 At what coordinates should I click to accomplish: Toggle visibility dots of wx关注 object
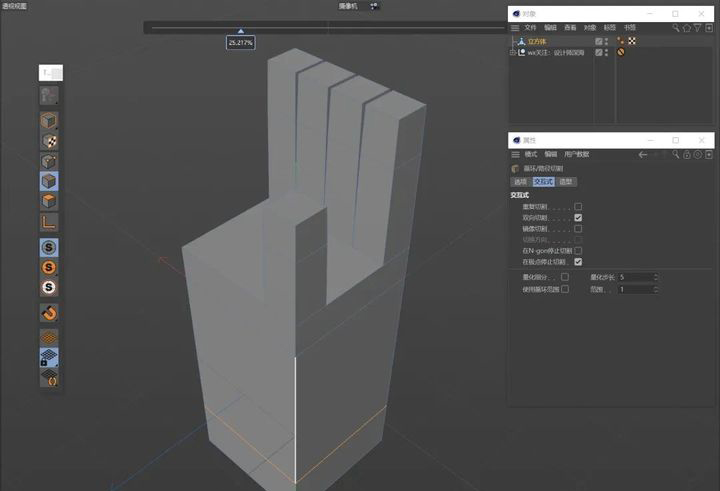[607, 53]
